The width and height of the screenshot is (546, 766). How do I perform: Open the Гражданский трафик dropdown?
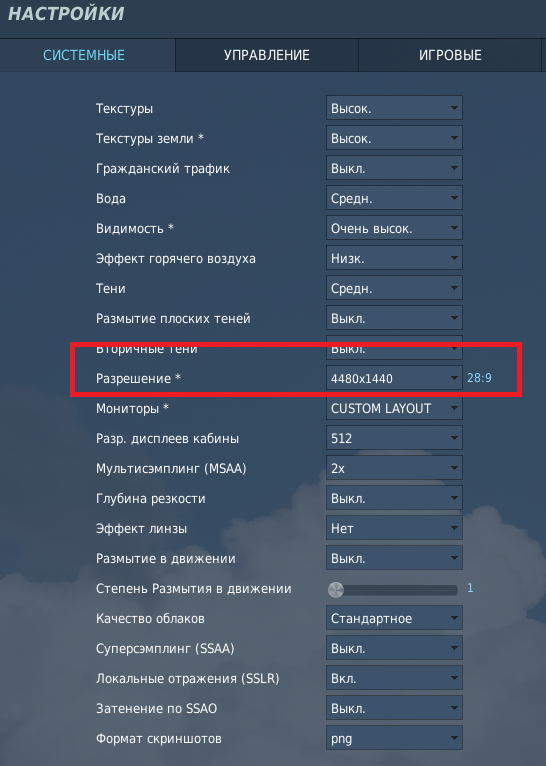tap(394, 168)
